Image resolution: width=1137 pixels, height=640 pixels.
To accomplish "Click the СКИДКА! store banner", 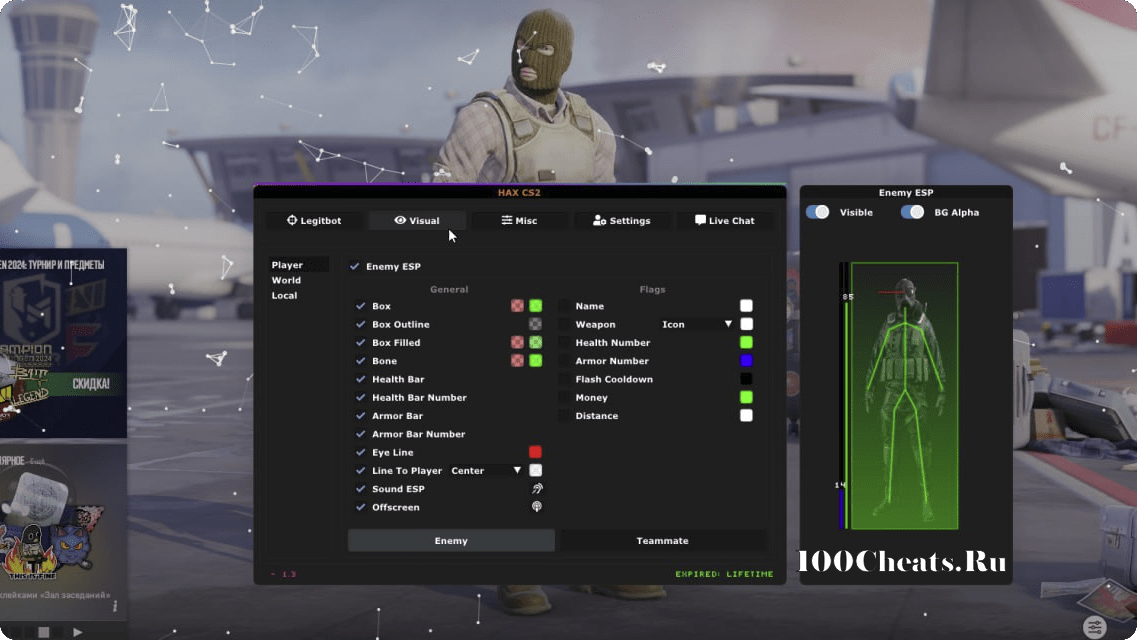I will coord(63,343).
